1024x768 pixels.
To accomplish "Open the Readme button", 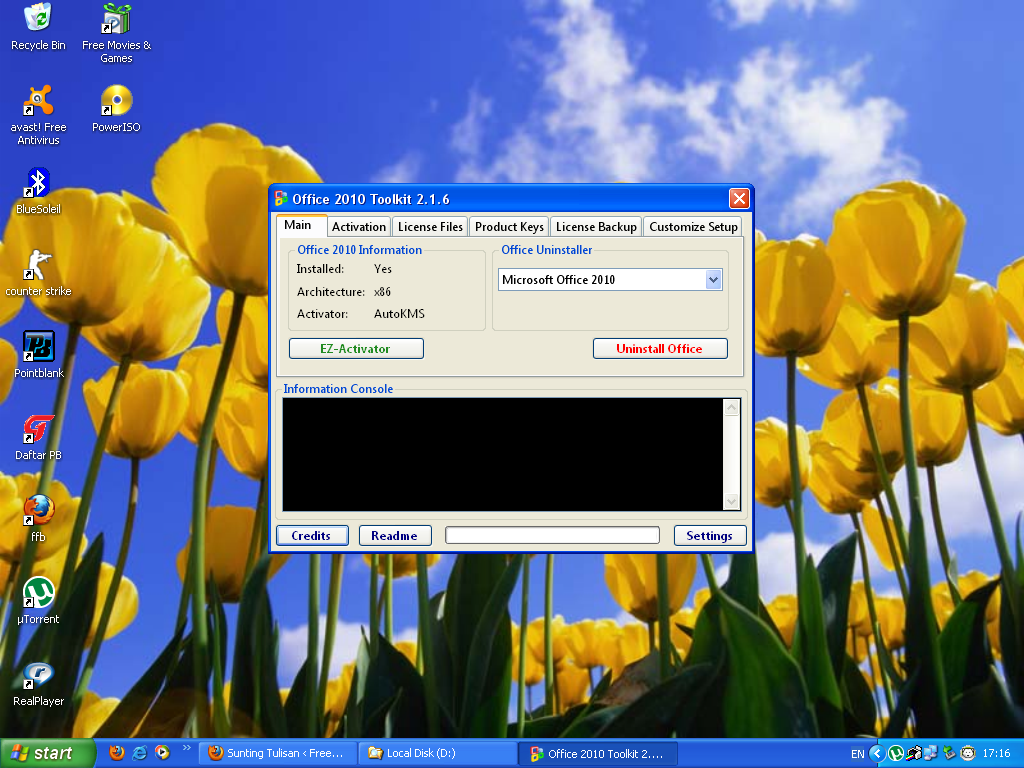I will click(x=394, y=536).
